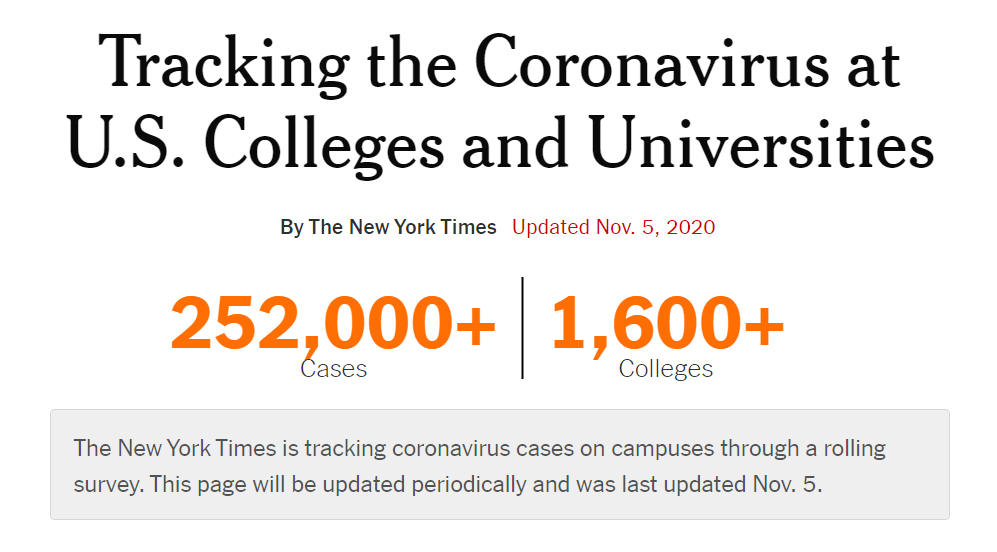The image size is (997, 552).
Task: Click the vertical divider between the two stats
Action: [523, 328]
